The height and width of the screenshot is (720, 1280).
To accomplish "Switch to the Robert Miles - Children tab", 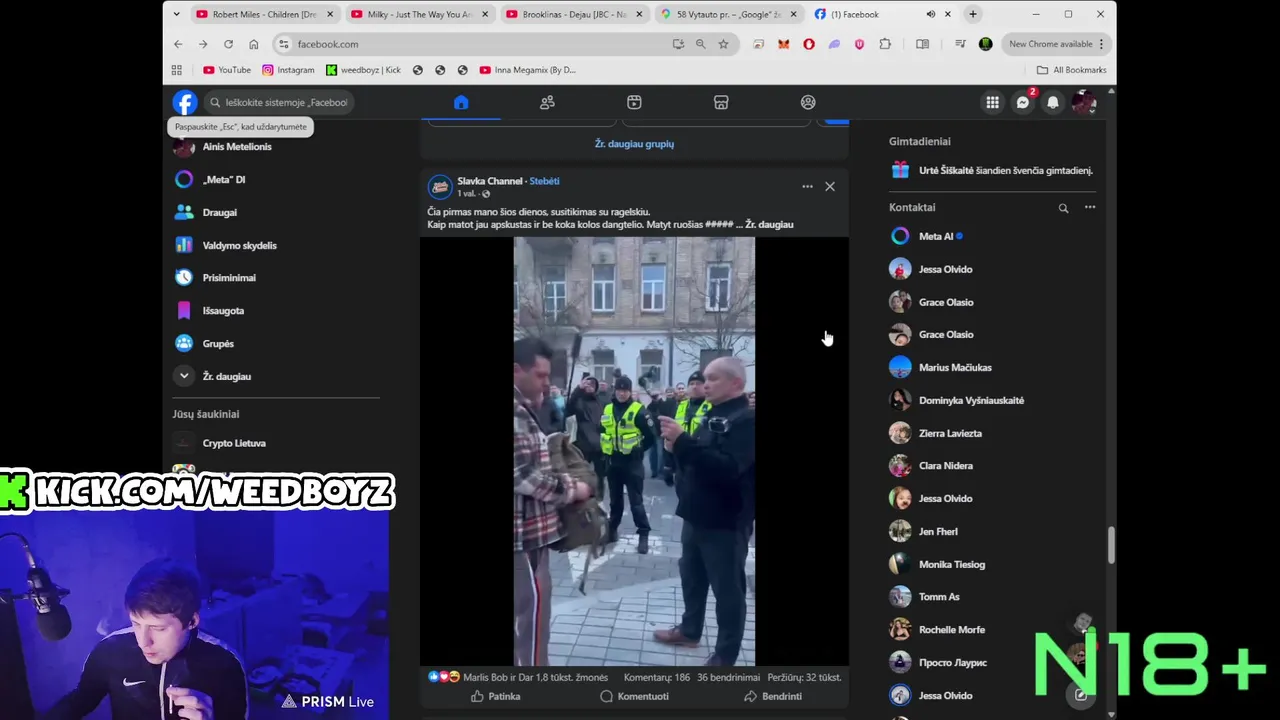I will click(x=264, y=14).
